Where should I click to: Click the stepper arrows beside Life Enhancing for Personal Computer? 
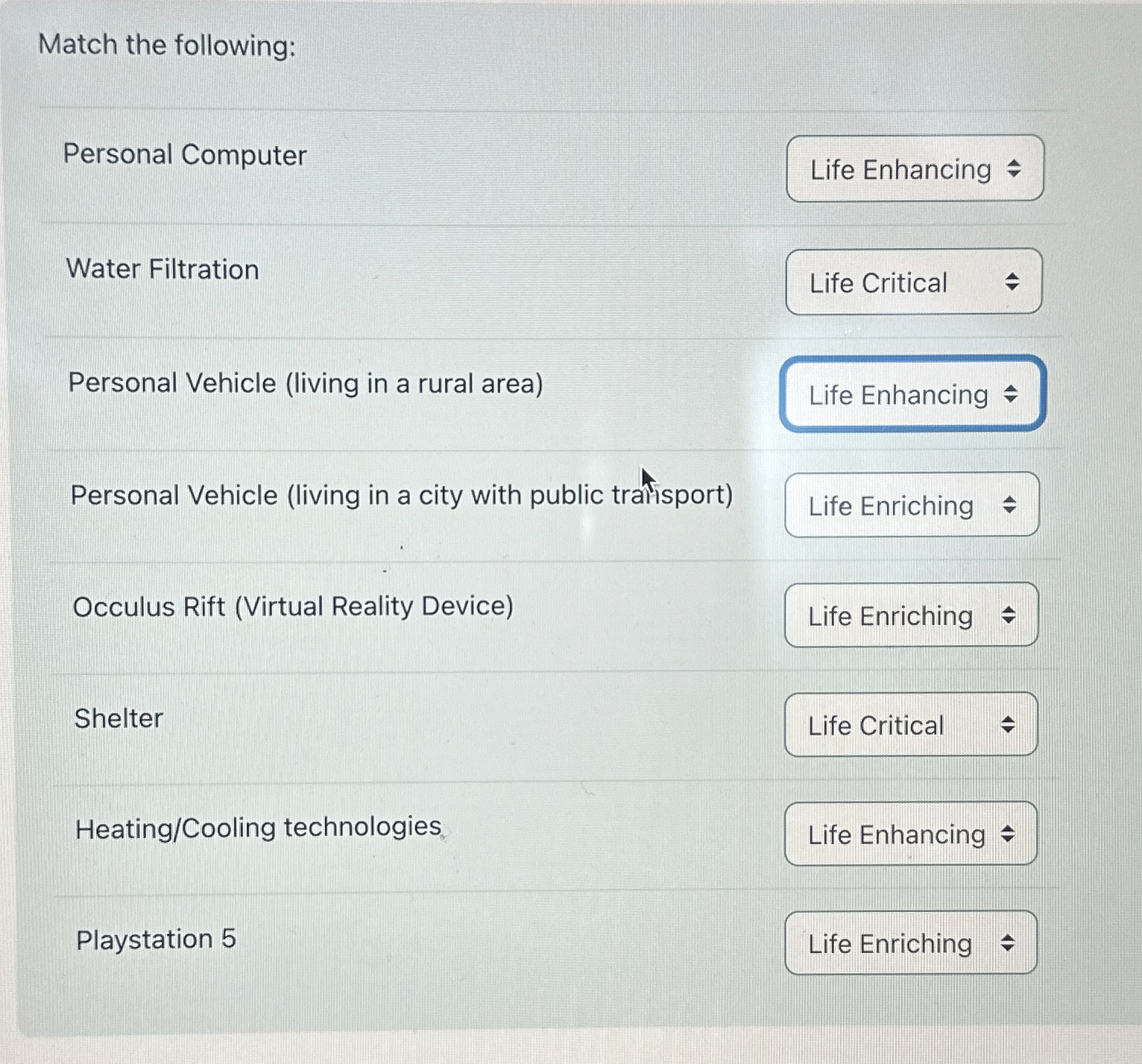(1015, 170)
